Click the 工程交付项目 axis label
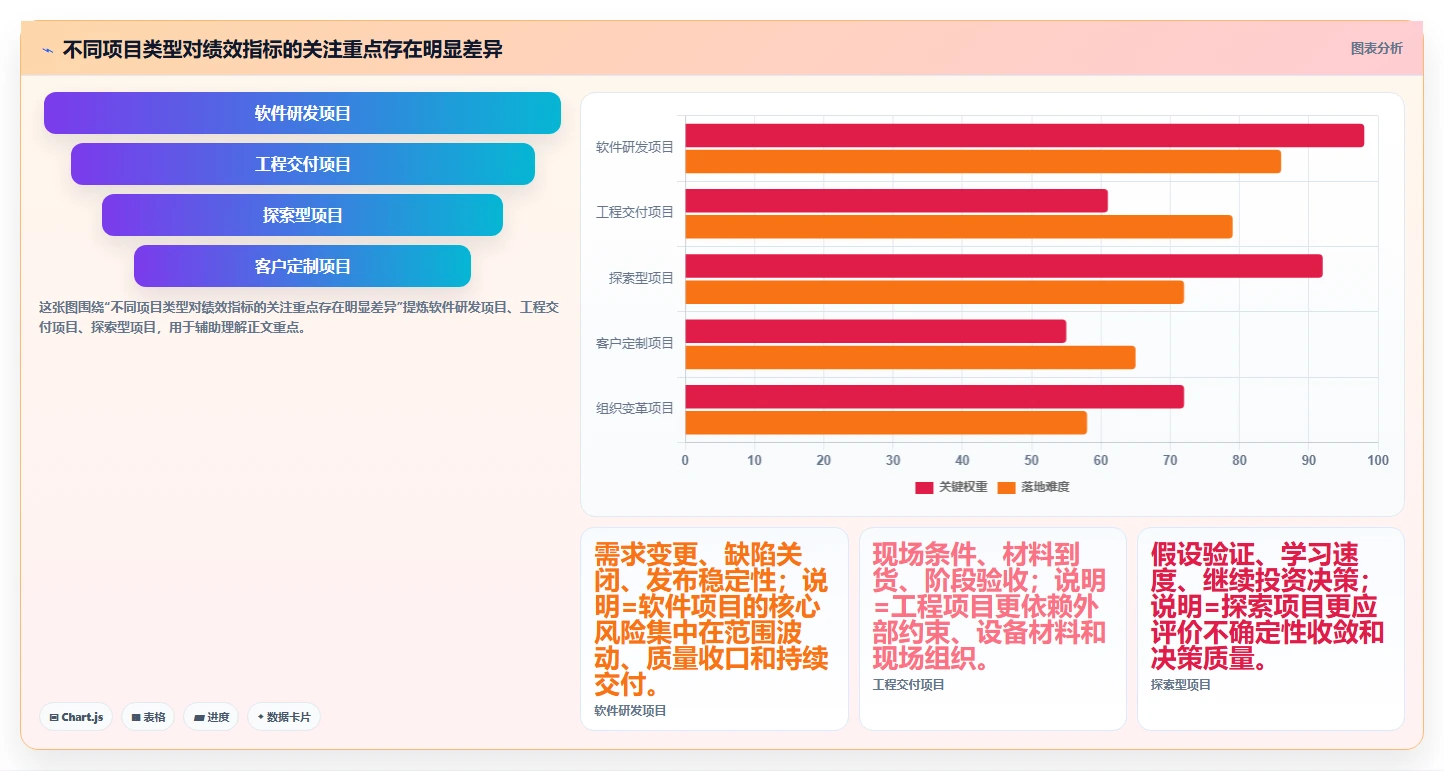The image size is (1444, 771). click(x=635, y=212)
